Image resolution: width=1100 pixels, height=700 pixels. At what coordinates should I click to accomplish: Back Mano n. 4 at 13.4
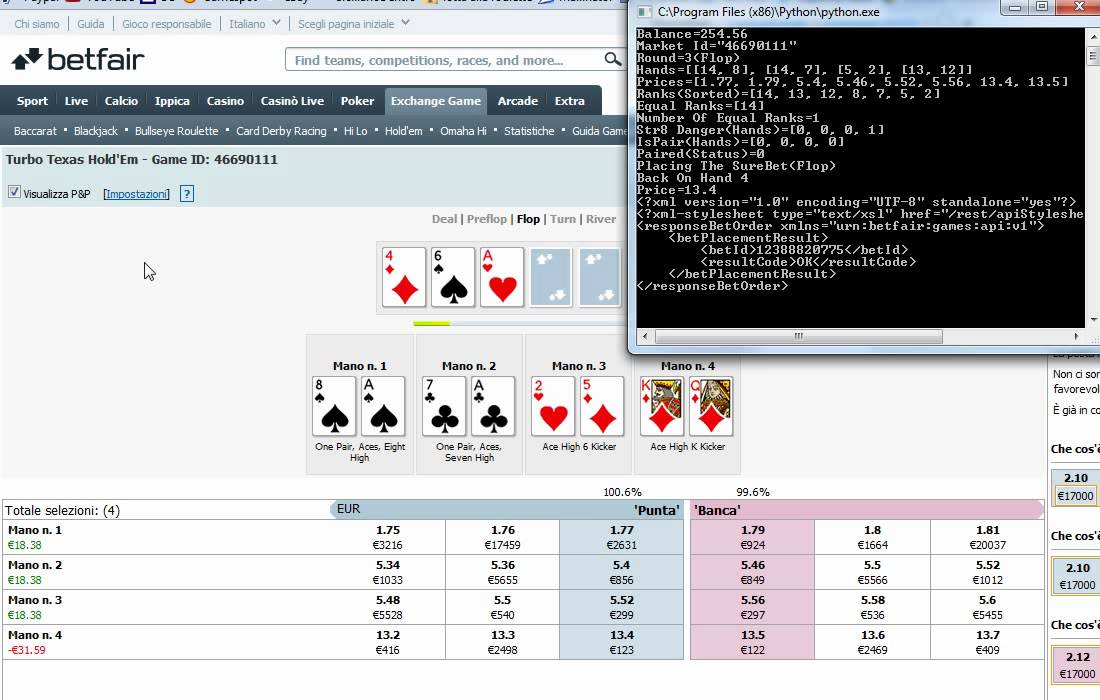point(622,642)
